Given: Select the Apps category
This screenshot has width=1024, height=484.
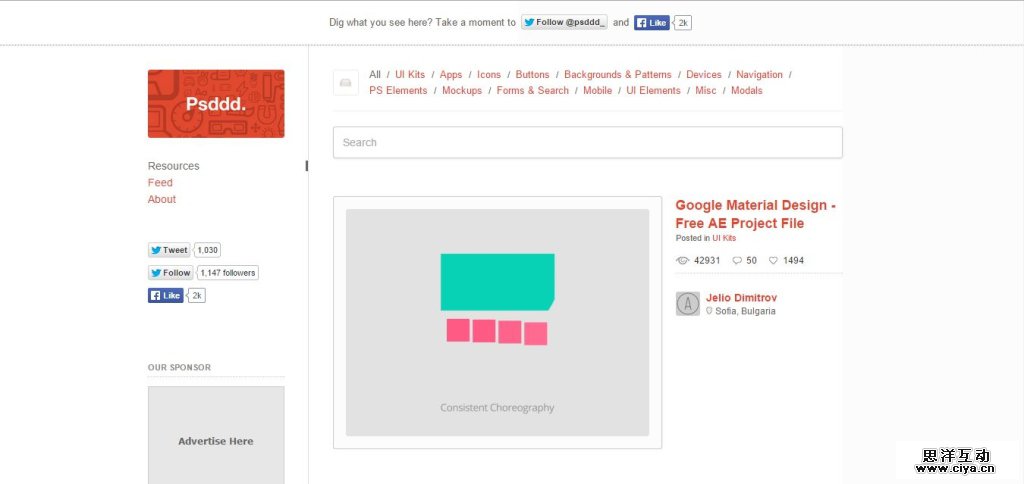Looking at the screenshot, I should (x=451, y=74).
